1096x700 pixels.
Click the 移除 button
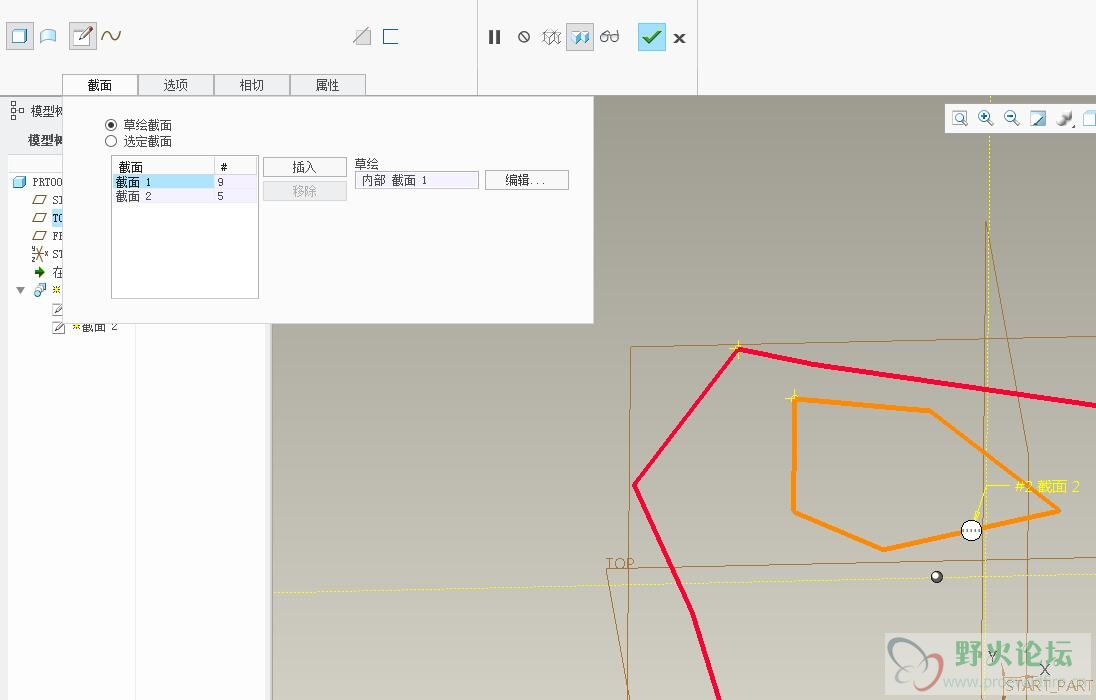(x=305, y=191)
